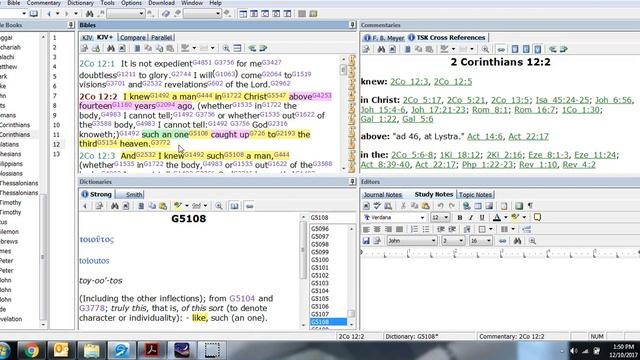Switch to the Compare tab
The image size is (640, 360).
click(x=133, y=38)
